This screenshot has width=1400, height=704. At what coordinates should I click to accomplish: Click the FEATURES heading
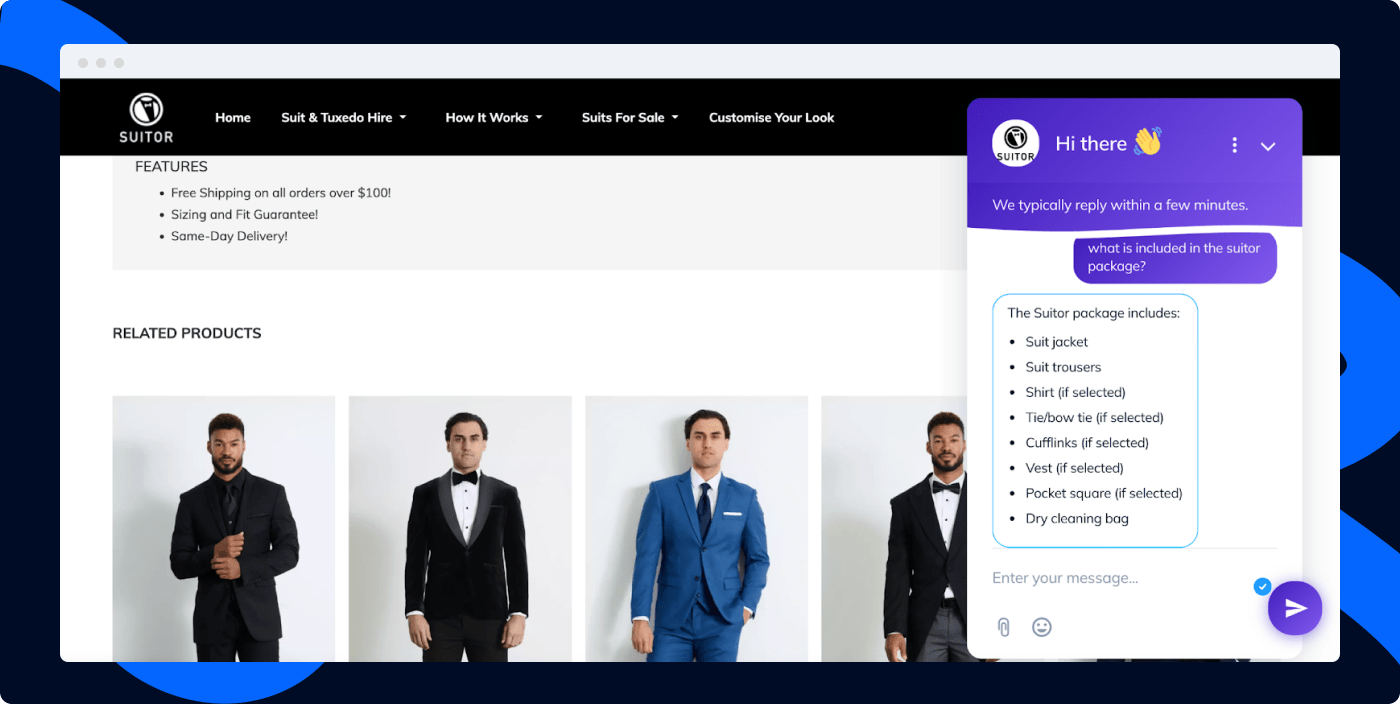click(171, 167)
